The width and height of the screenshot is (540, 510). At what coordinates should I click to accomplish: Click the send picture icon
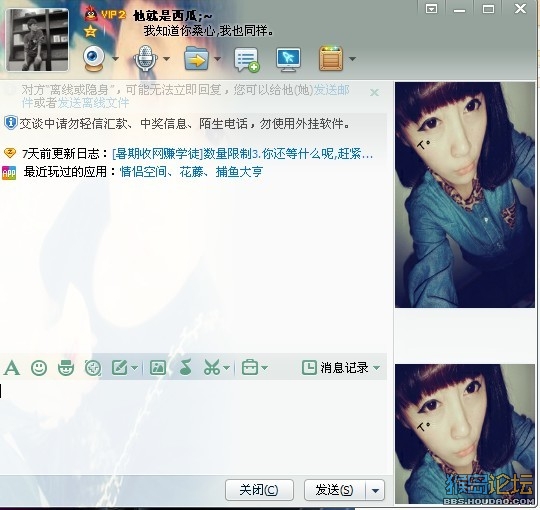point(158,368)
